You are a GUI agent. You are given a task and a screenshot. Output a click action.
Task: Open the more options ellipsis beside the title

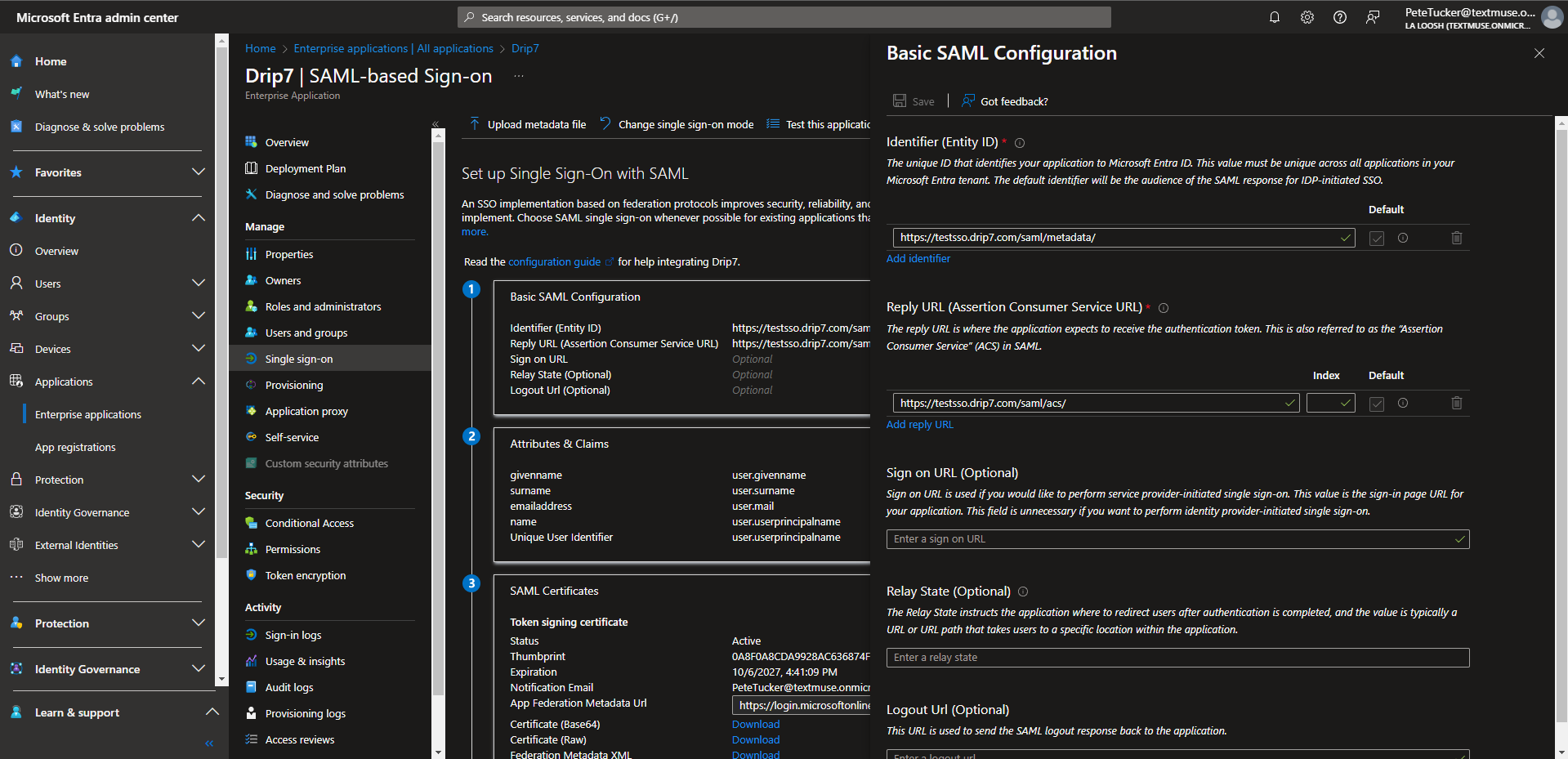pyautogui.click(x=519, y=76)
